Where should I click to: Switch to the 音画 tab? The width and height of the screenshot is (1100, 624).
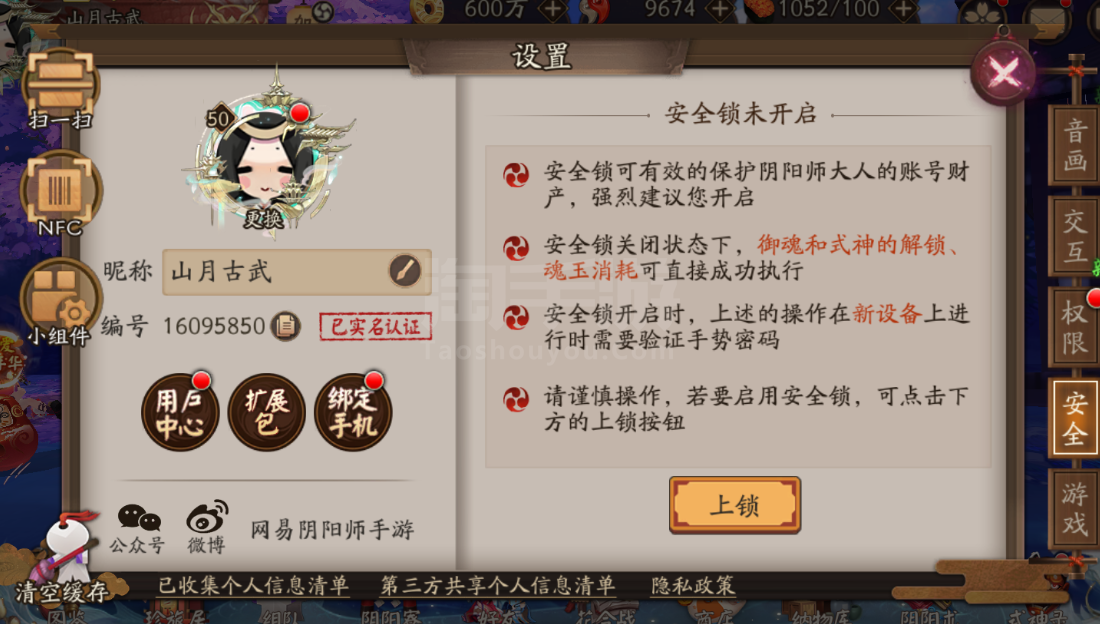pos(1074,146)
